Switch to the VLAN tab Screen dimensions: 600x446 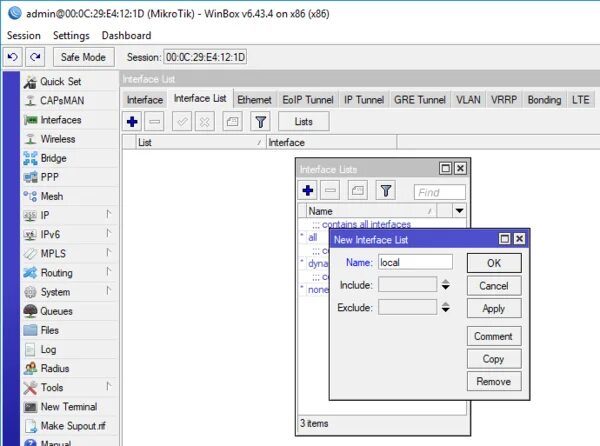click(x=468, y=100)
